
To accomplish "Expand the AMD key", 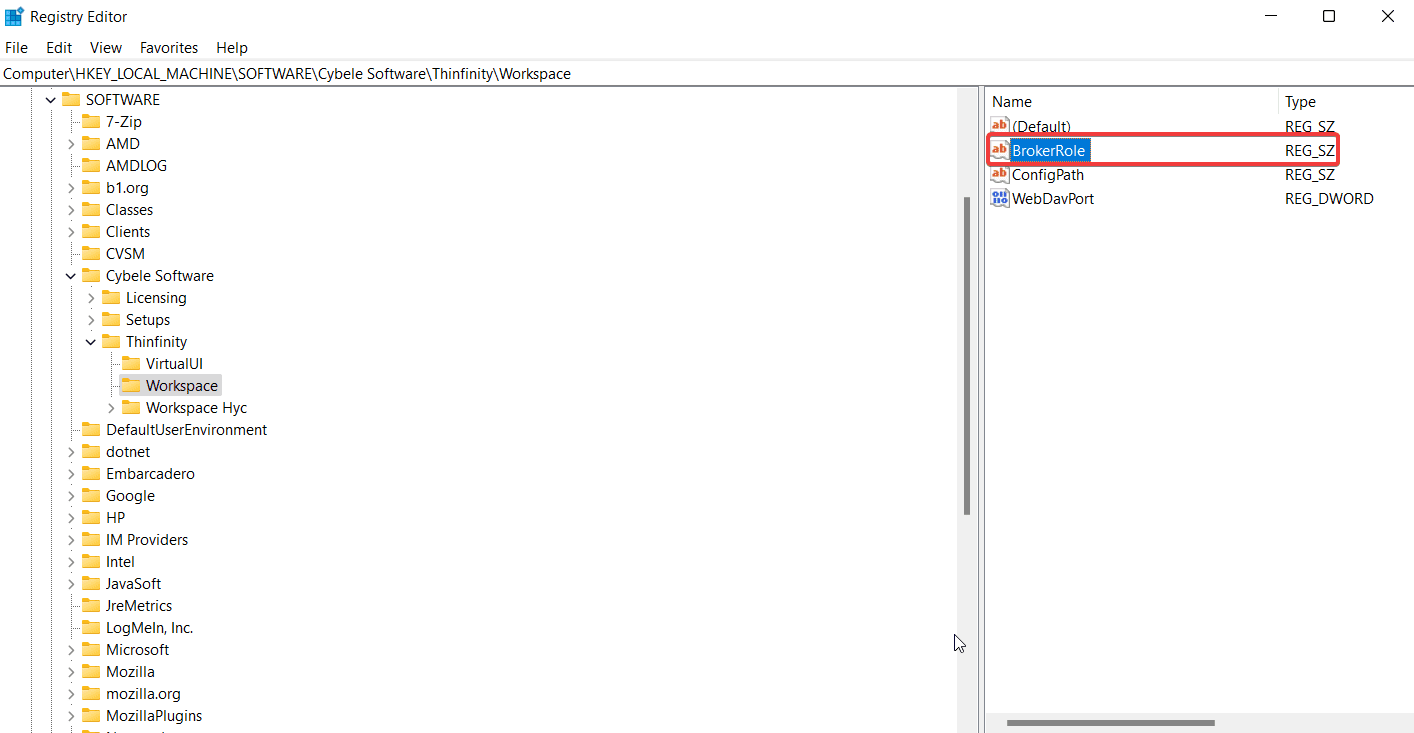I will (x=71, y=144).
